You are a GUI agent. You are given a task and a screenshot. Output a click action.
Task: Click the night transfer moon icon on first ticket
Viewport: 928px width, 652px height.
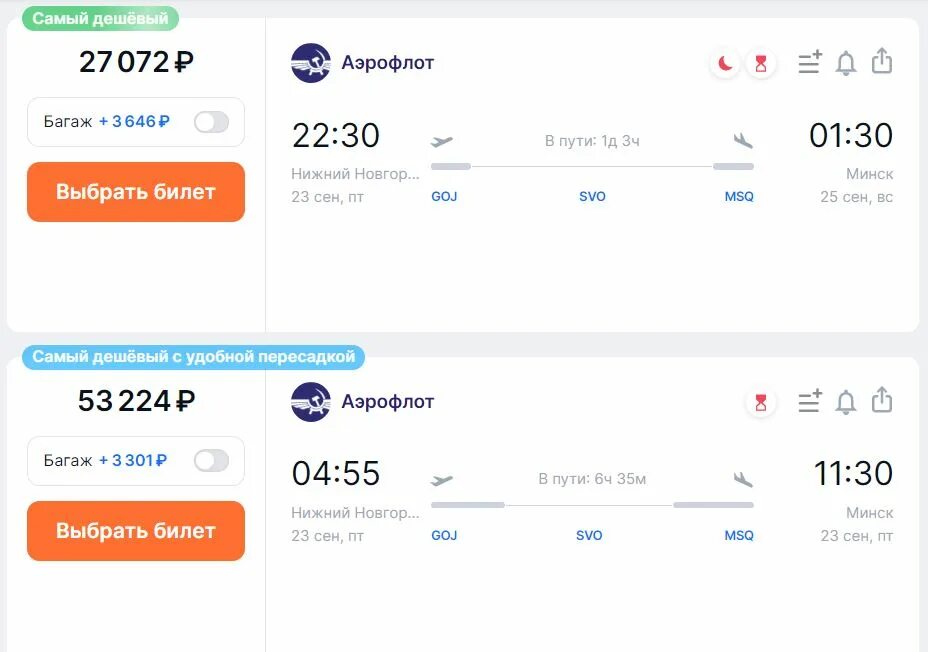pos(725,64)
